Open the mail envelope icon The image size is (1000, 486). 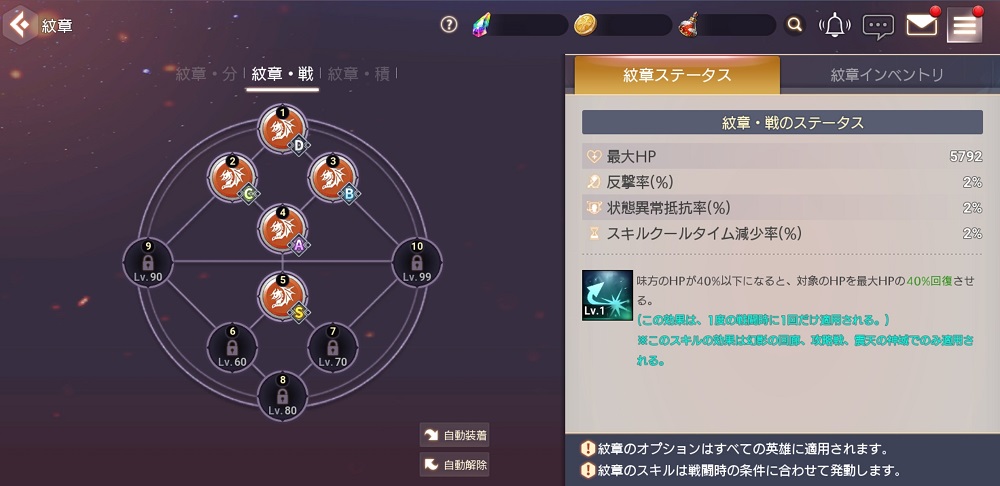pos(922,24)
